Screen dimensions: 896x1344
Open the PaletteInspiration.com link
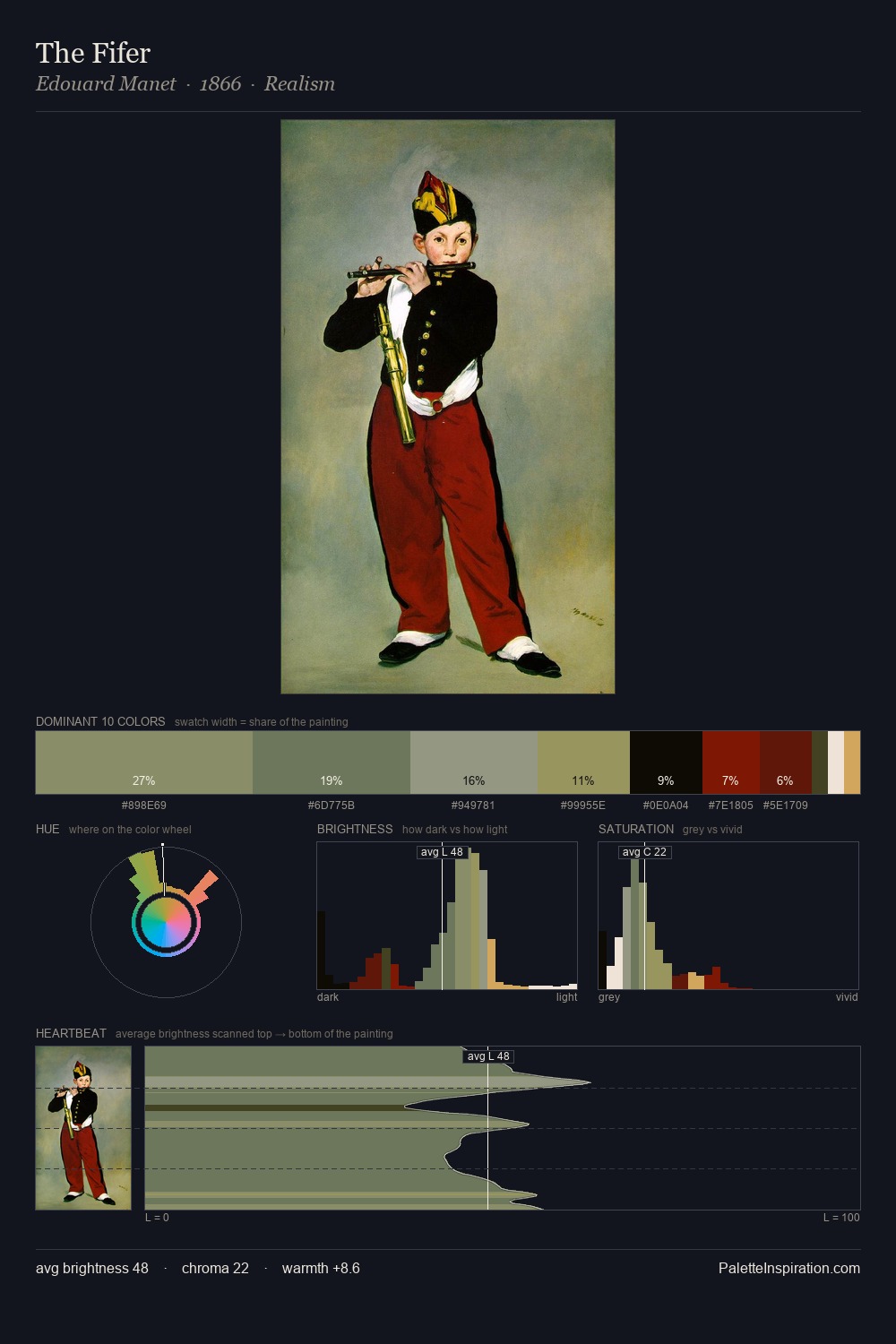pos(789,1268)
